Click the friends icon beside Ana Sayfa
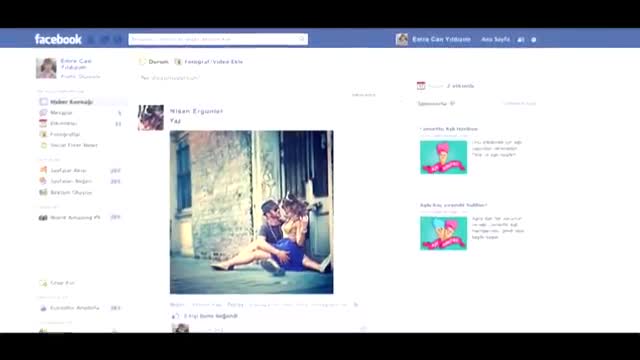This screenshot has height=360, width=640. pyautogui.click(x=521, y=40)
